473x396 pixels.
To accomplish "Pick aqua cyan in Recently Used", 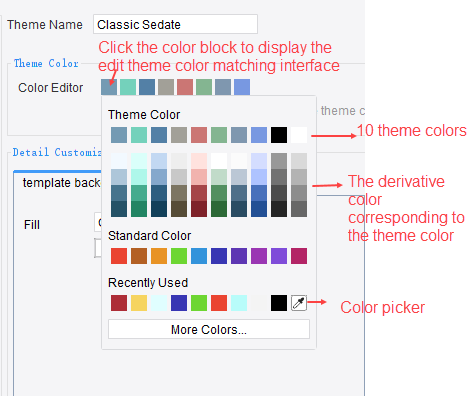I will pyautogui.click(x=239, y=303).
